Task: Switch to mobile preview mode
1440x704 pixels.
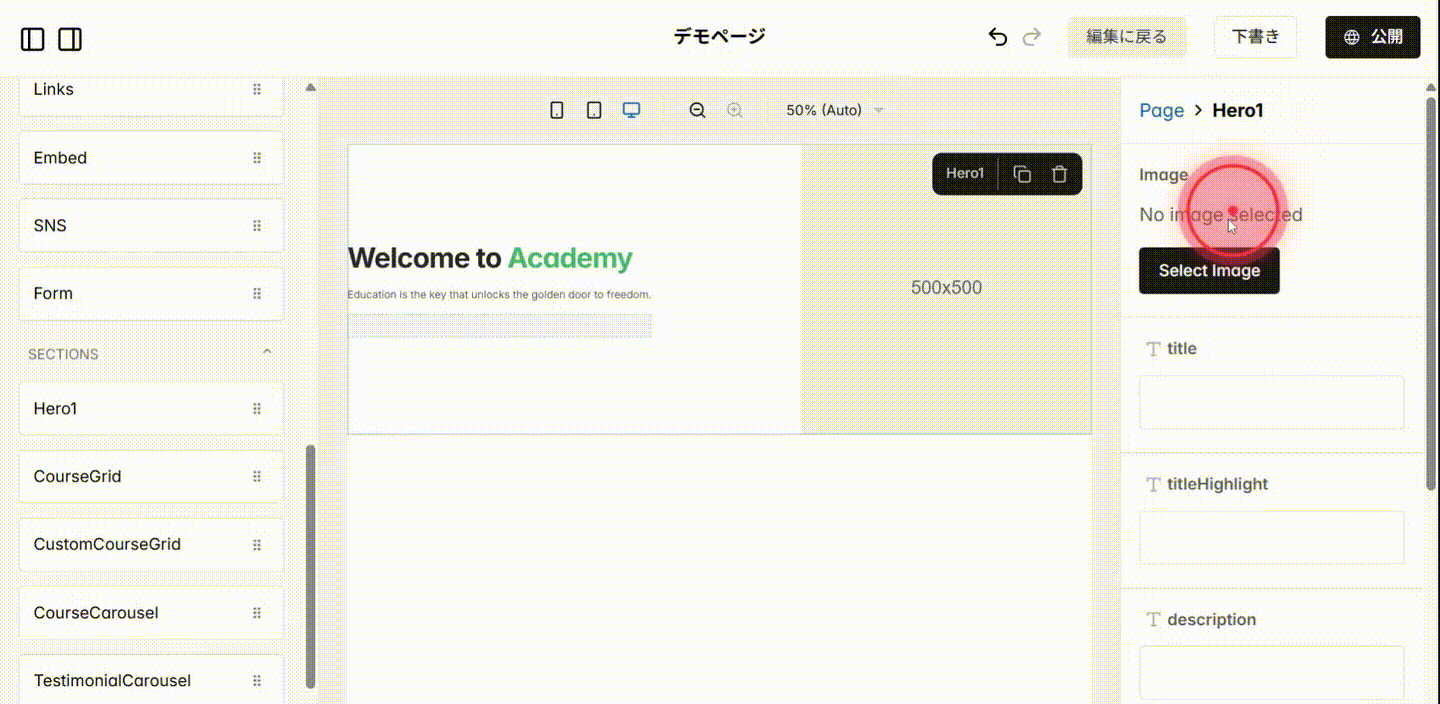Action: tap(557, 109)
